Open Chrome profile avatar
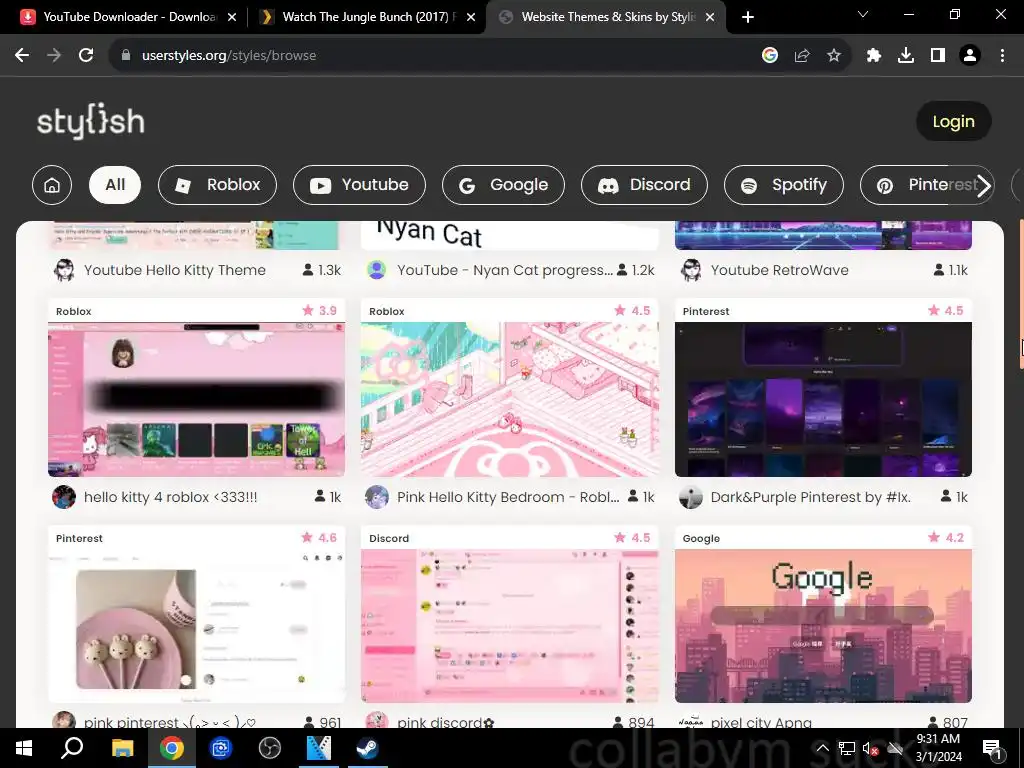The image size is (1024, 768). click(970, 56)
